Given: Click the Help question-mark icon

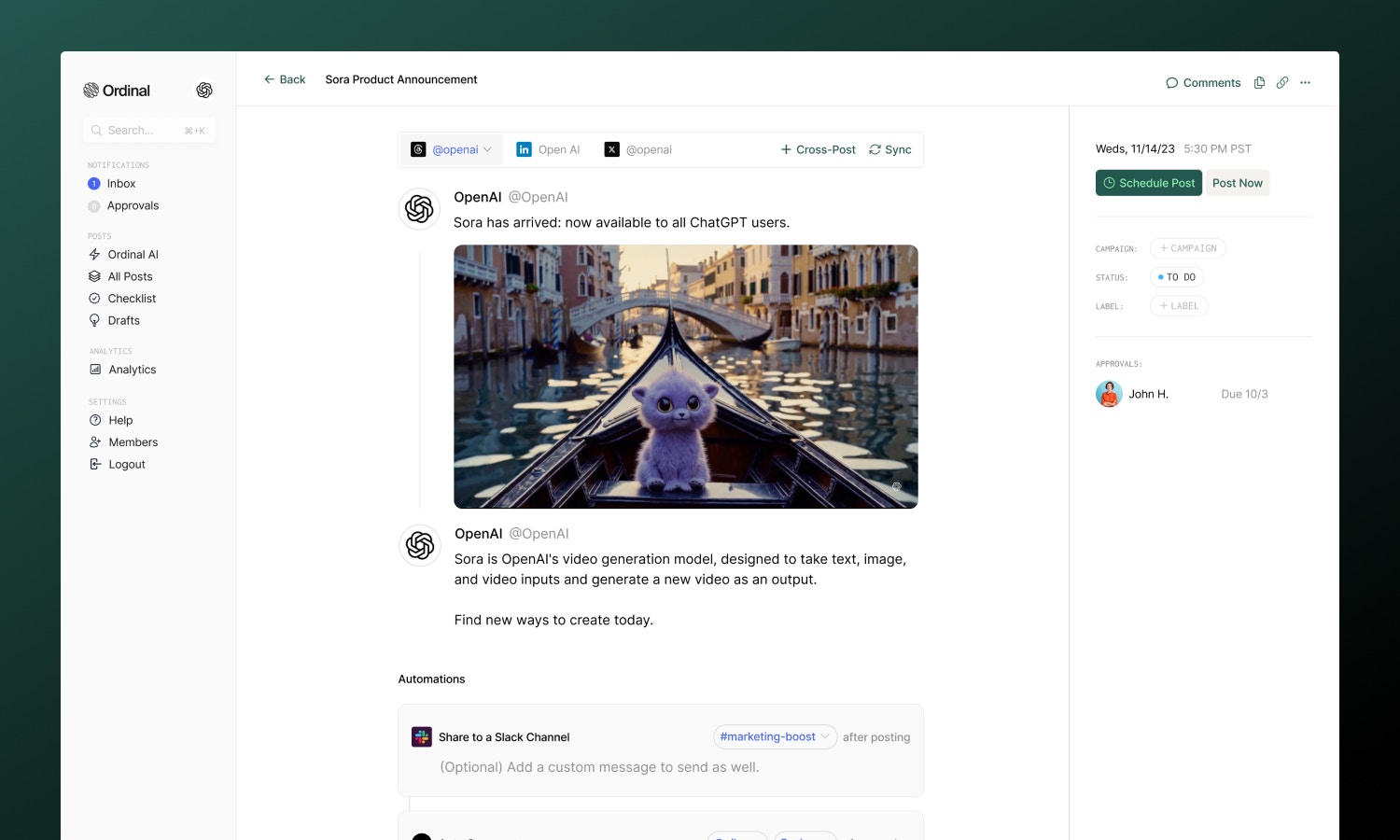Looking at the screenshot, I should tap(95, 420).
